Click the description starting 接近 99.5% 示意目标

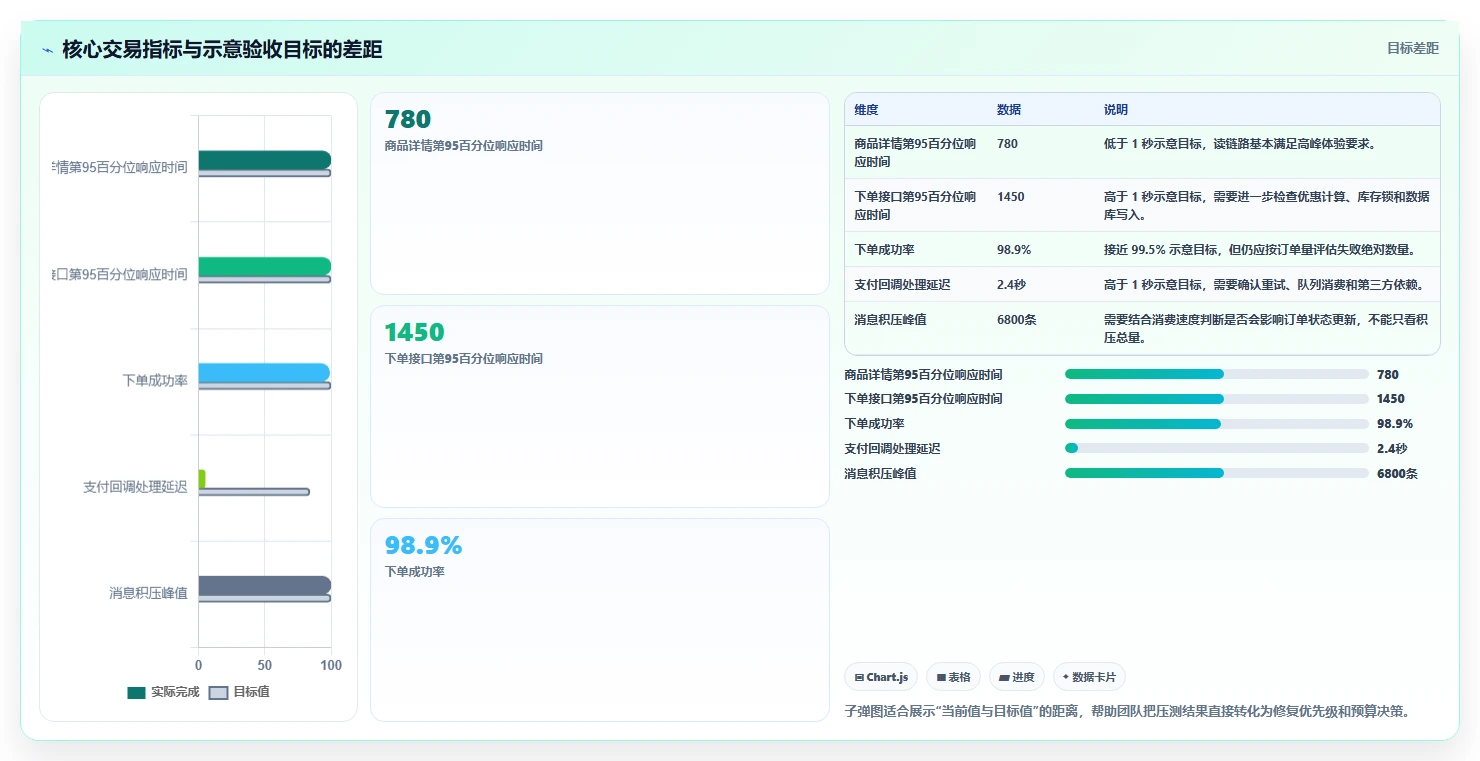tap(1259, 250)
